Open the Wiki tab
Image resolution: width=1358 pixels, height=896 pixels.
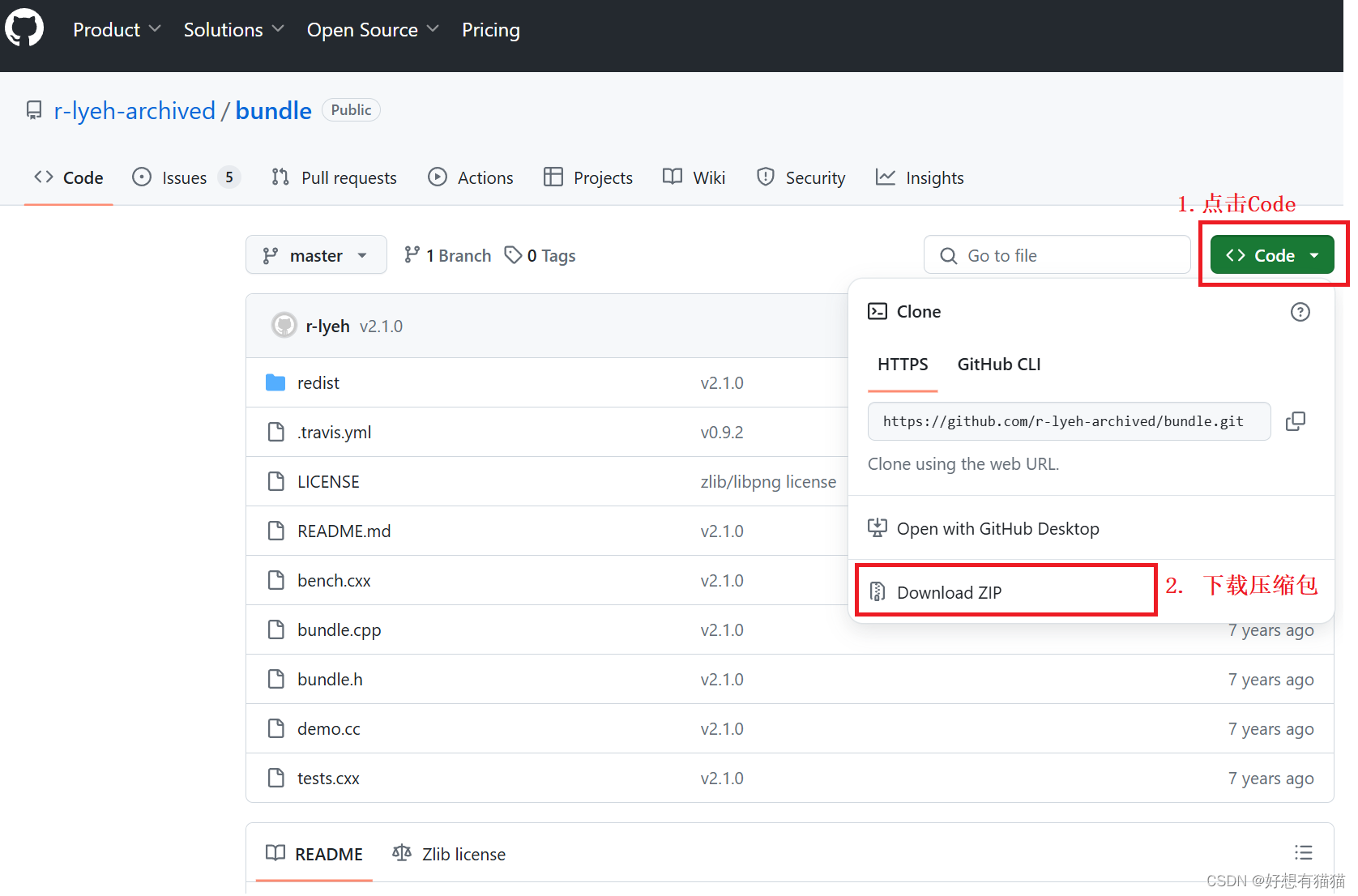(694, 177)
